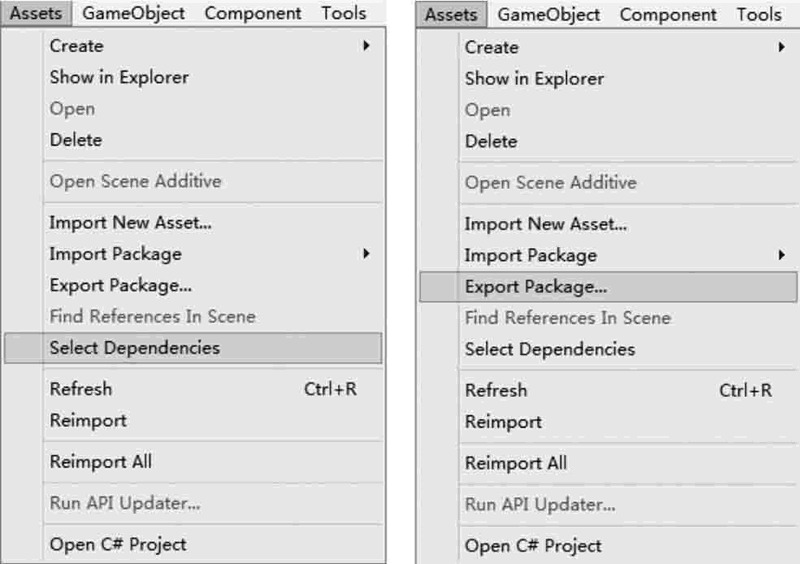
Task: Select Show in Explorer in left menu
Action: 119,78
